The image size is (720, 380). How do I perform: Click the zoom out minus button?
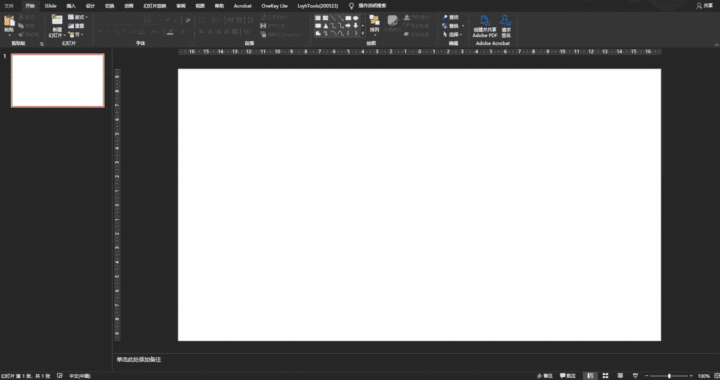647,376
